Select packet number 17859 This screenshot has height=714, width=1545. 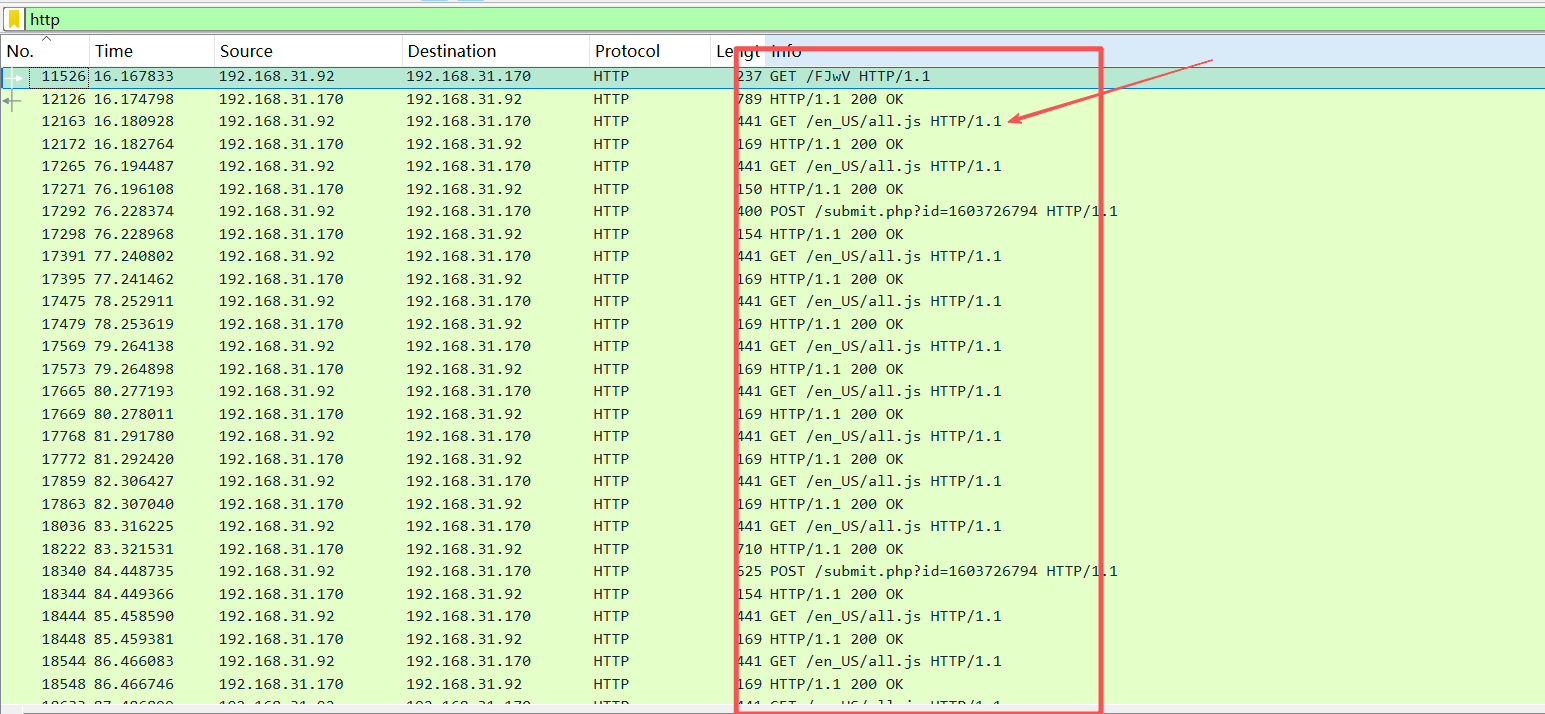tap(64, 481)
